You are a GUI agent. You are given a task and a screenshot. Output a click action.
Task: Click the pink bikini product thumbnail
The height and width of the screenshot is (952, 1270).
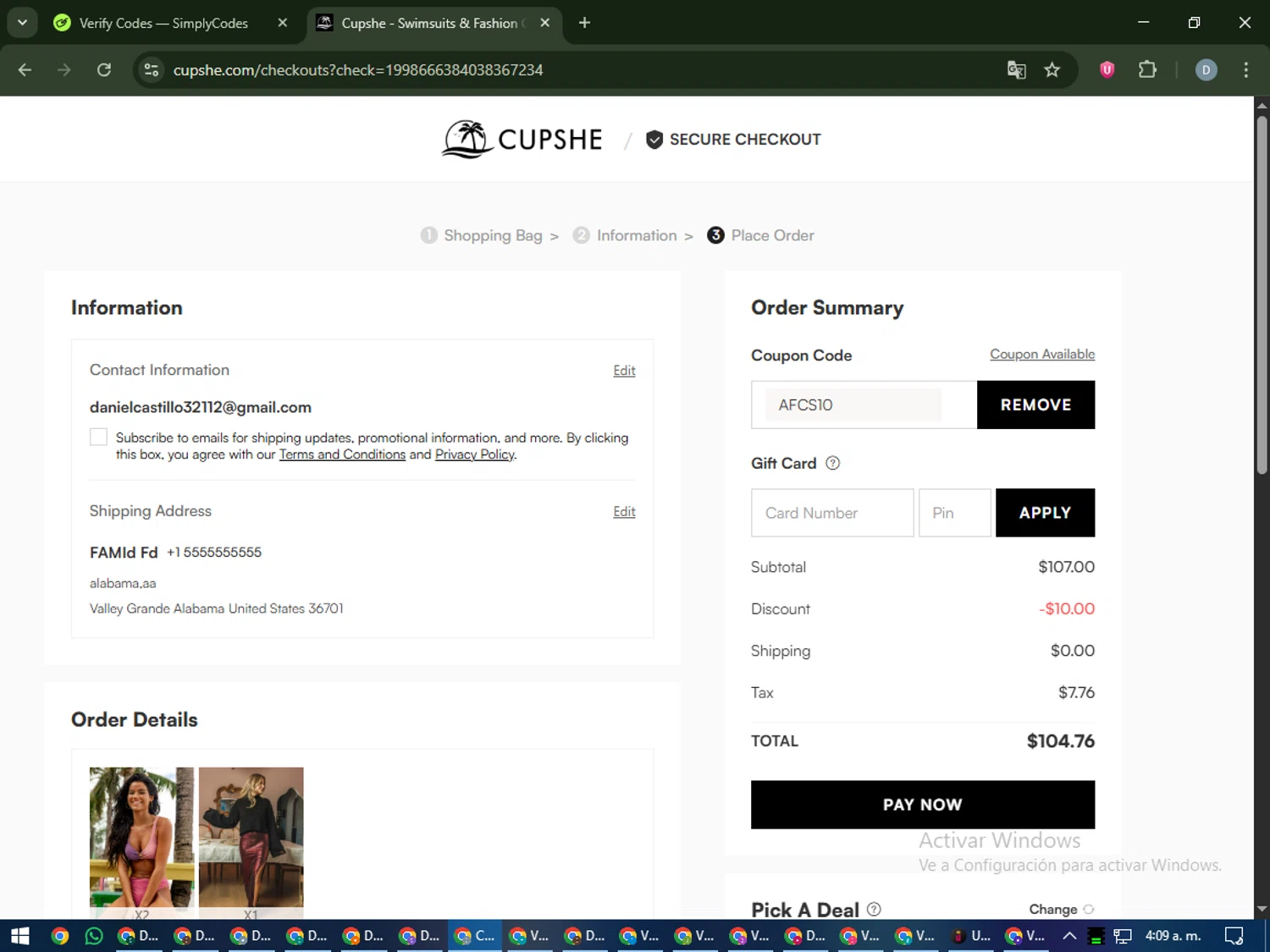pos(141,837)
